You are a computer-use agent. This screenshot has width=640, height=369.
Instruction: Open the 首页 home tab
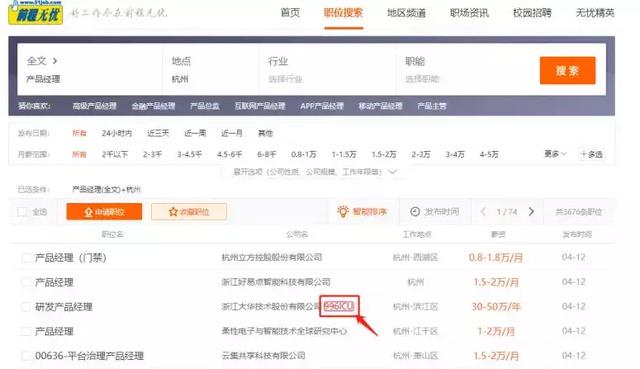(x=290, y=13)
